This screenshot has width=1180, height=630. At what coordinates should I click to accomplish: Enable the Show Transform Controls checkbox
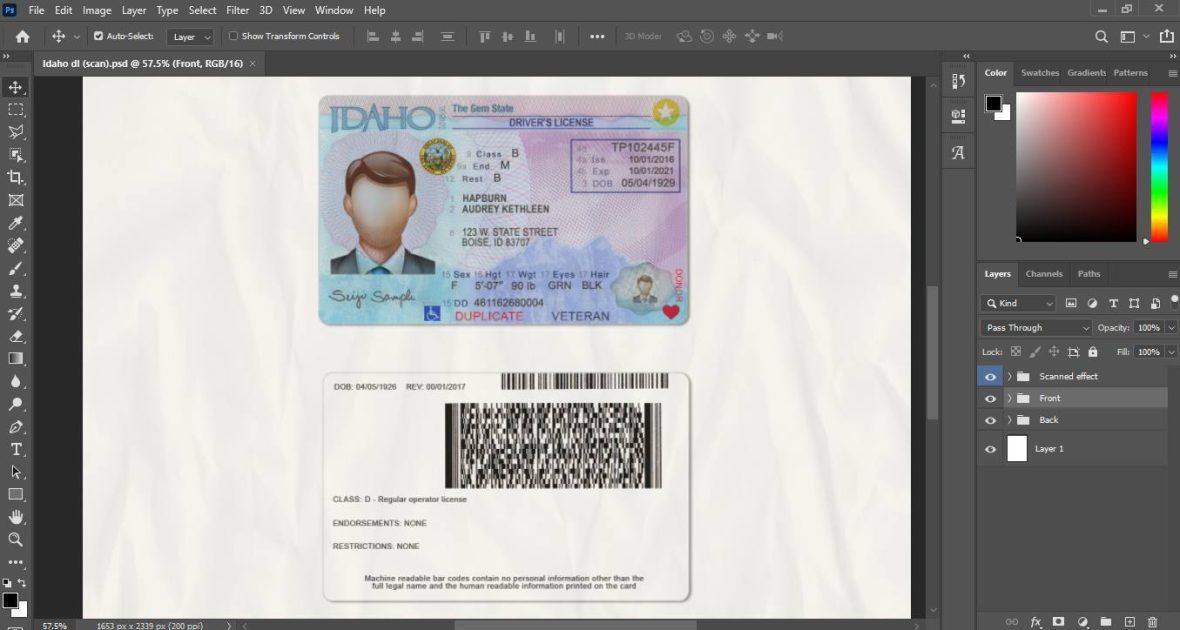[x=232, y=36]
